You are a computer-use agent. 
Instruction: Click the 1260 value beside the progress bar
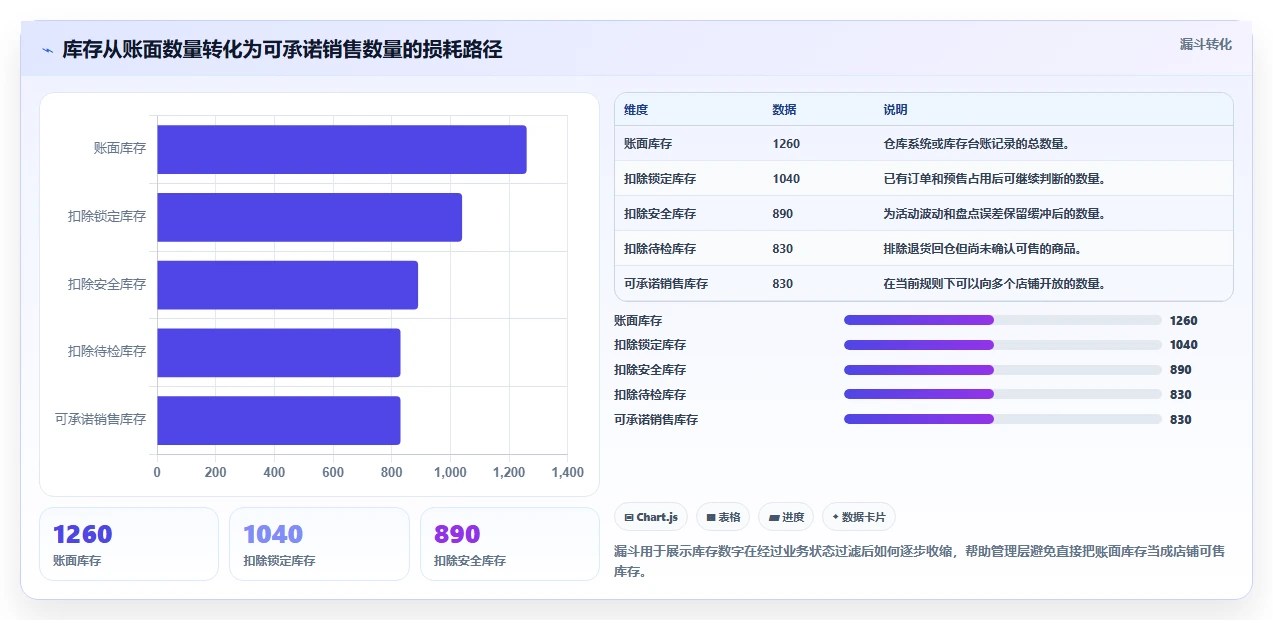click(1183, 321)
